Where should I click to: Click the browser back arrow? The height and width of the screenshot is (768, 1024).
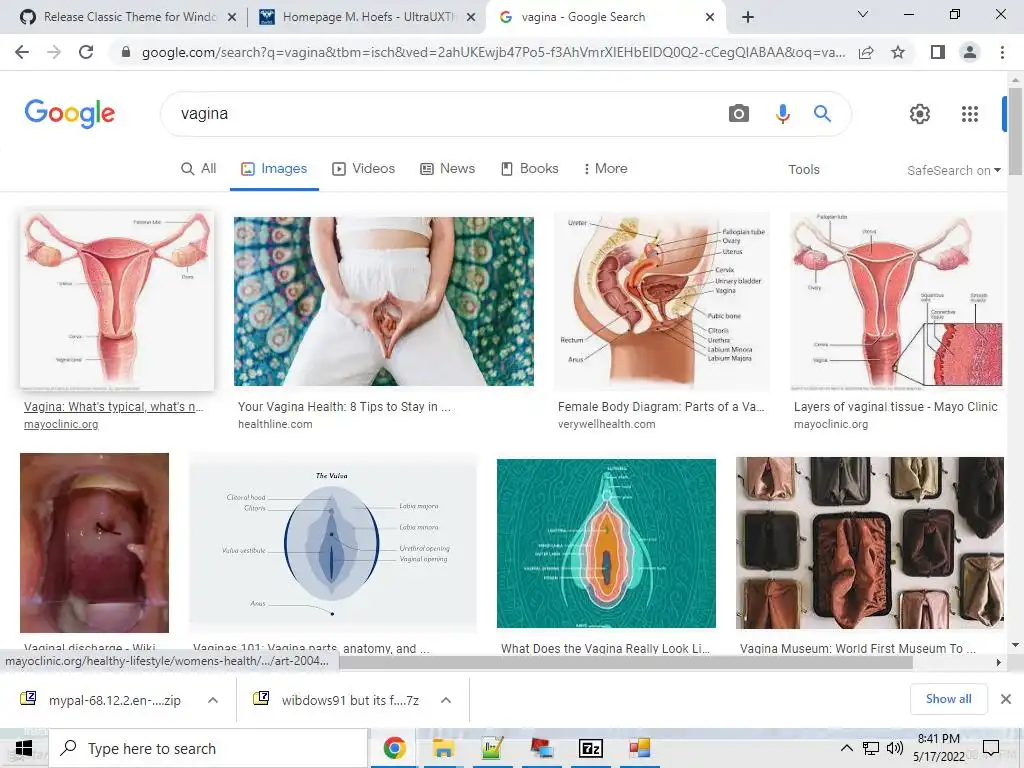22,52
